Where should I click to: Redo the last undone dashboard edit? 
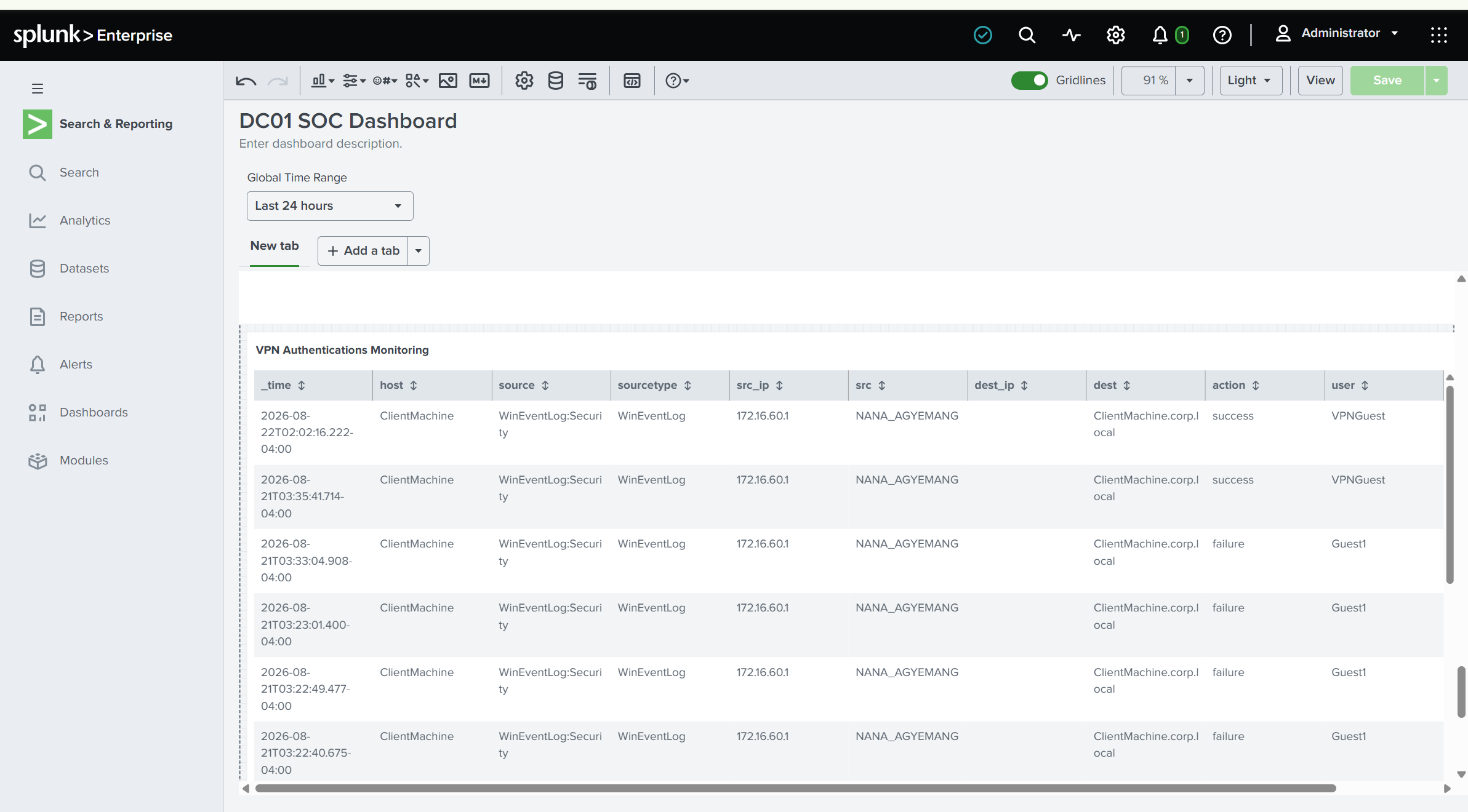pyautogui.click(x=278, y=81)
